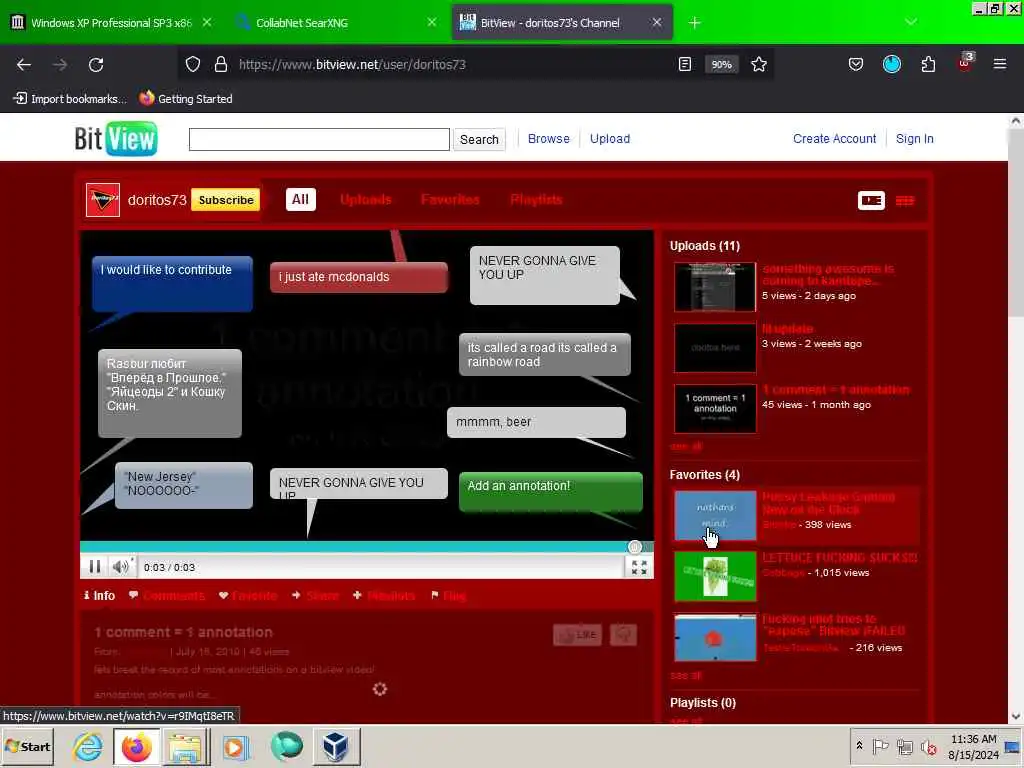Launch Internet Explorer from the taskbar
This screenshot has height=768, width=1024.
[88, 746]
